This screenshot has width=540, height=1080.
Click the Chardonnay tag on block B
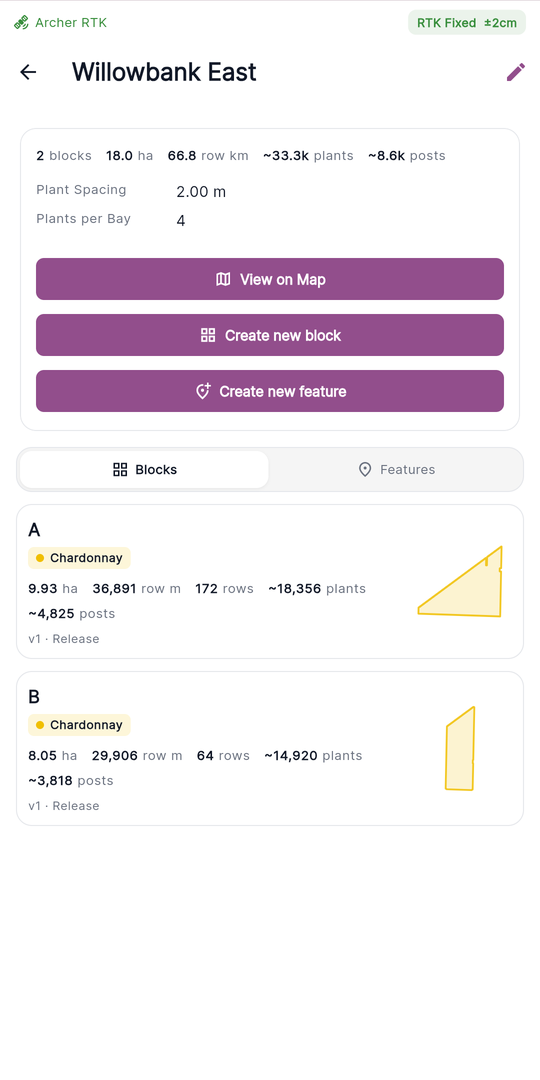[x=79, y=725]
